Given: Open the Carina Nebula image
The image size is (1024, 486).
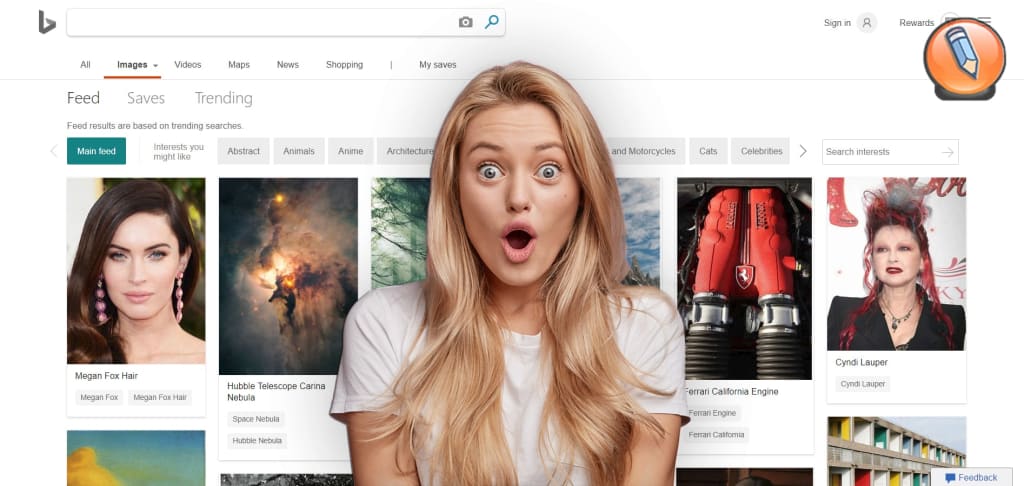Looking at the screenshot, I should tap(288, 276).
